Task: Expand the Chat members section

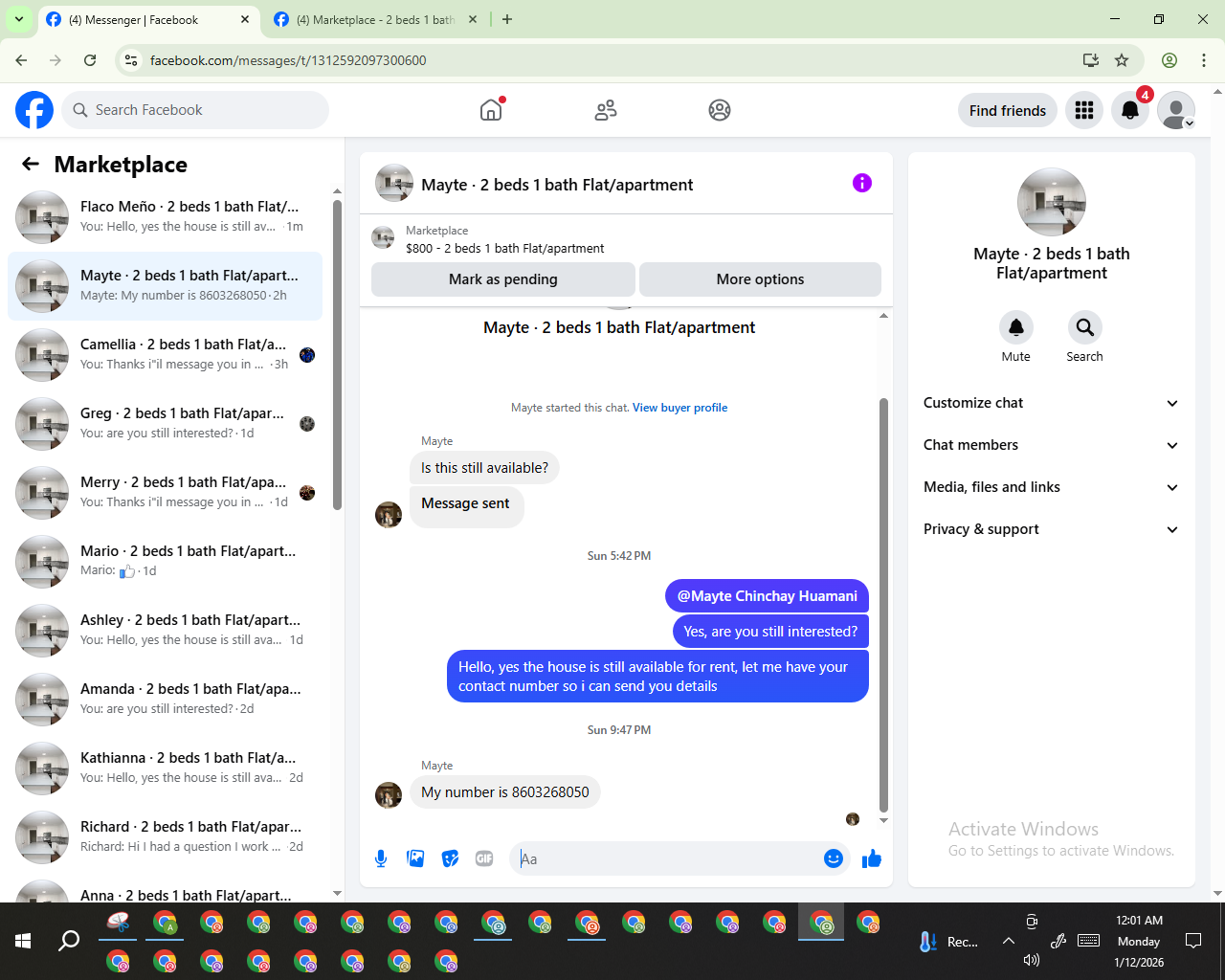Action: point(1051,445)
